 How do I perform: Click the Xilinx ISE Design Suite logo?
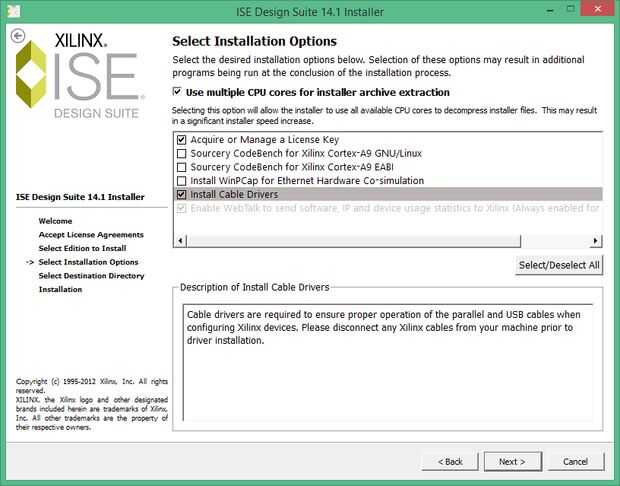[x=80, y=76]
